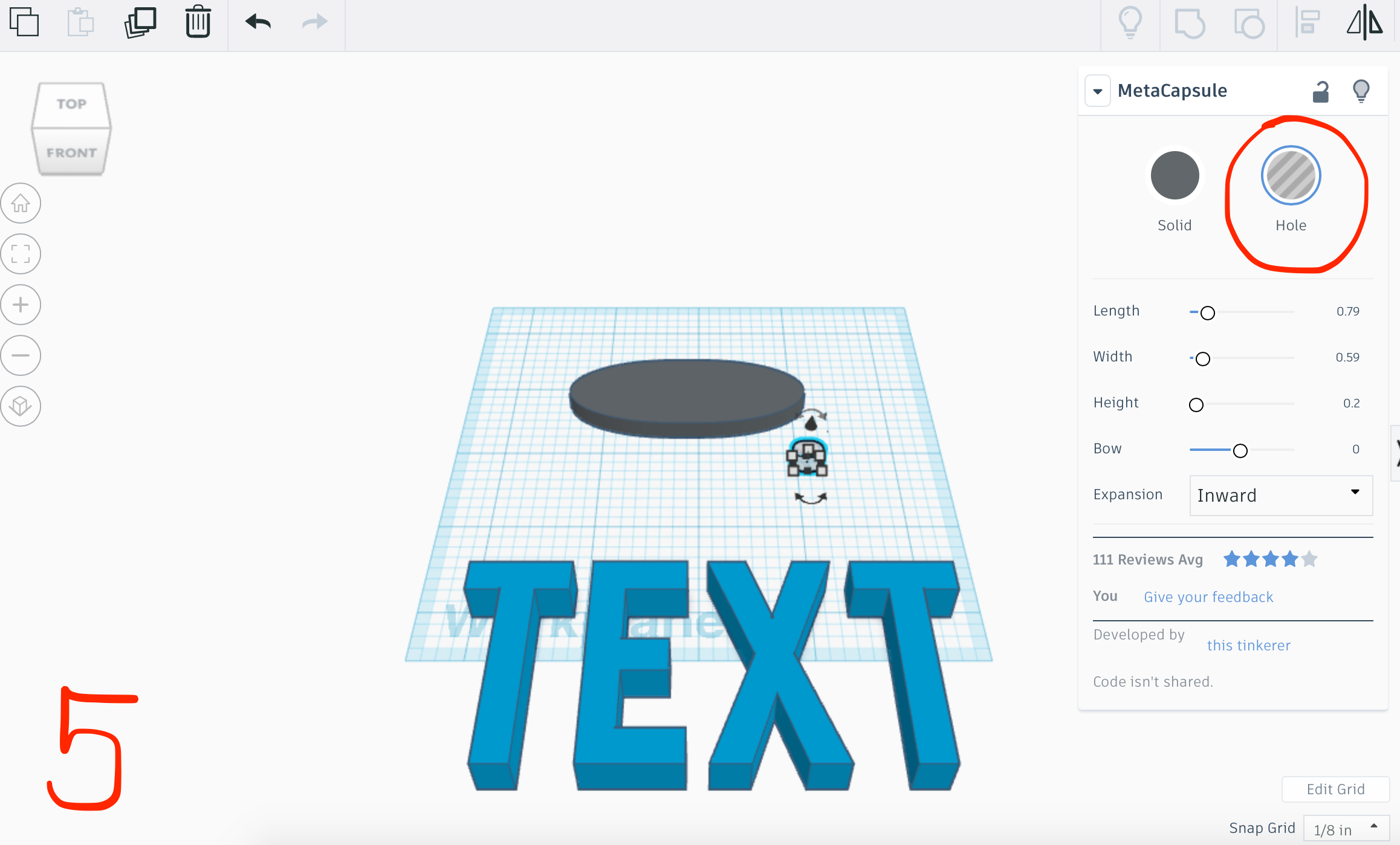This screenshot has height=845, width=1400.
Task: Zoom in with the plus button
Action: [21, 305]
